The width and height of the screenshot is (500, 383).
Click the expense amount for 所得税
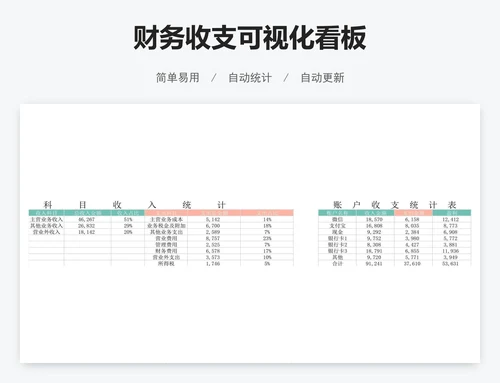pos(213,264)
